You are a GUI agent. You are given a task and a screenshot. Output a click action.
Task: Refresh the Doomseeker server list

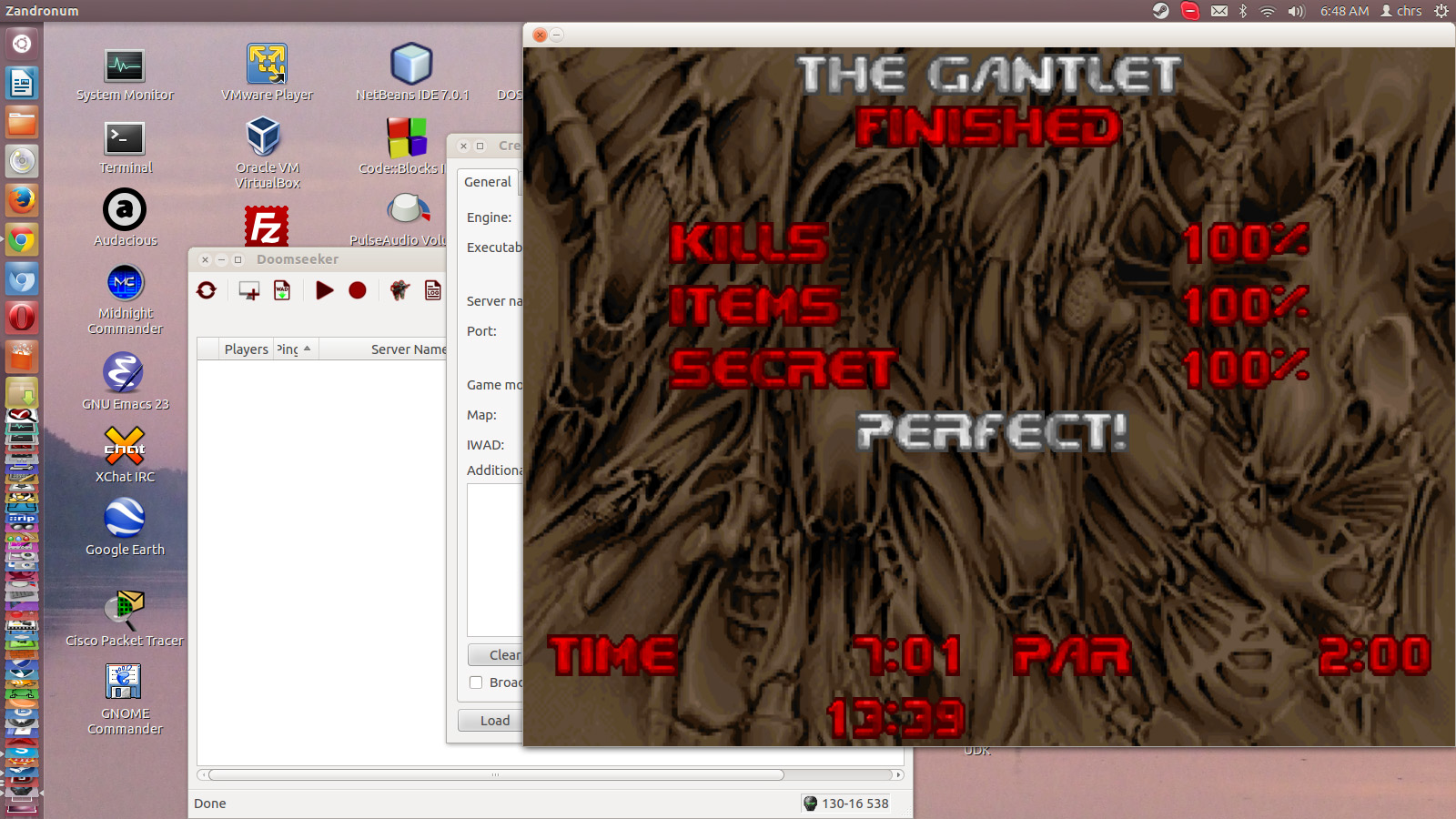207,290
